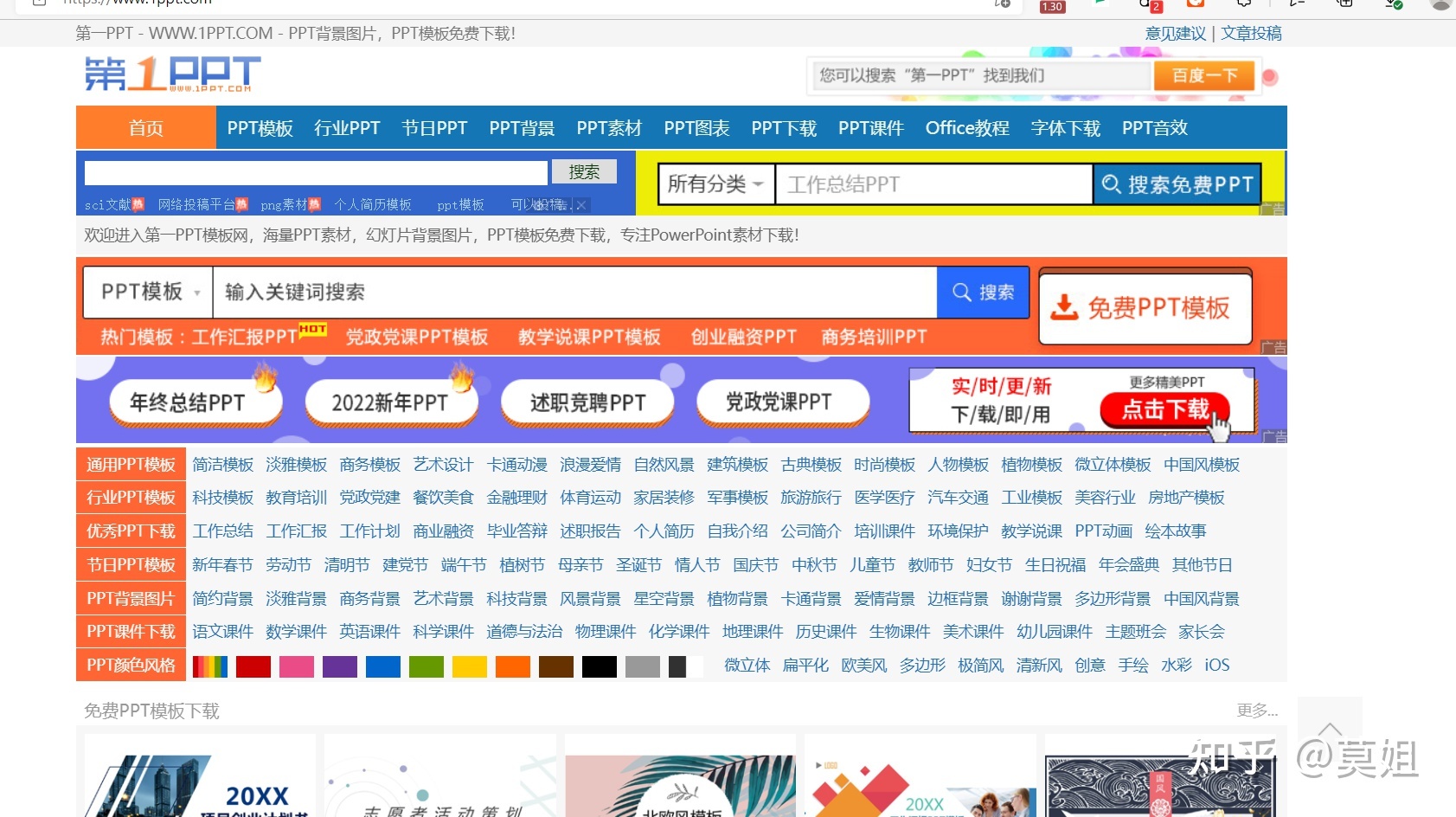Select the gray color swatch
This screenshot has width=1456, height=817.
tap(643, 666)
